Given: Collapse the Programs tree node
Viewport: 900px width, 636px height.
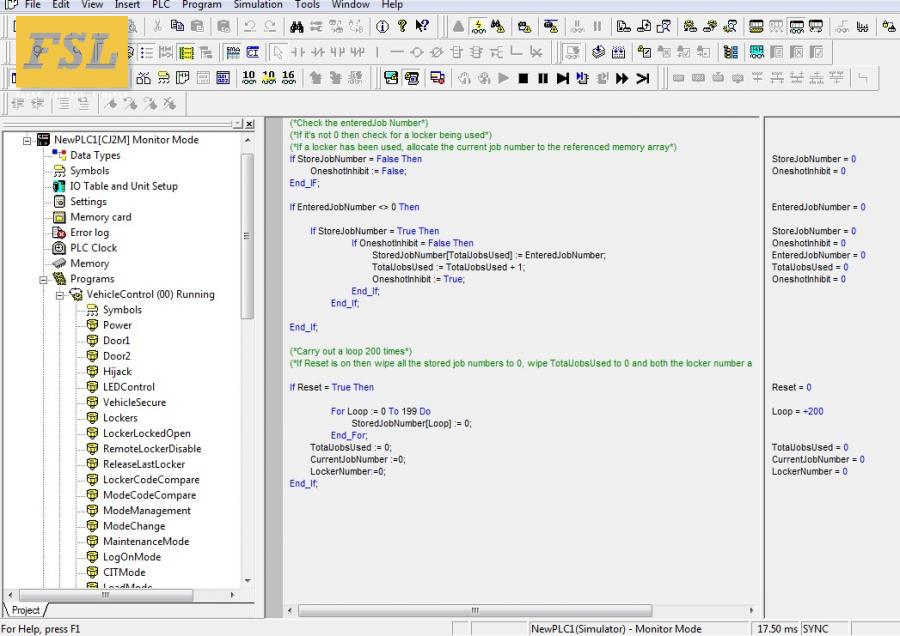Looking at the screenshot, I should pos(43,279).
